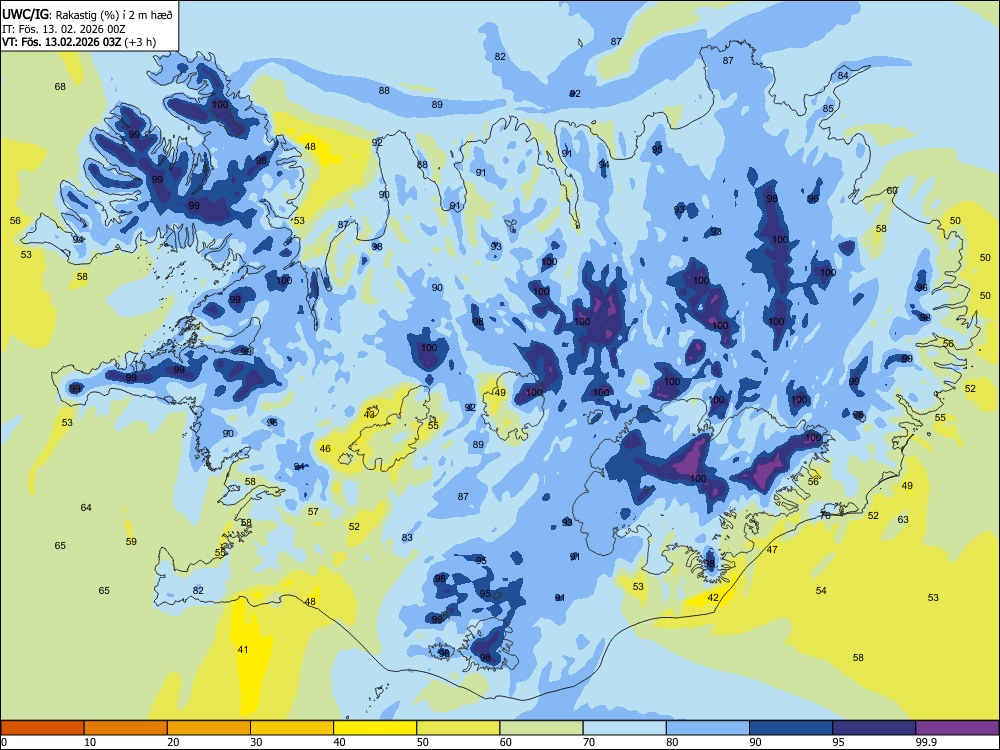Click the legend tick label '10'
This screenshot has width=1000, height=750.
[x=90, y=742]
